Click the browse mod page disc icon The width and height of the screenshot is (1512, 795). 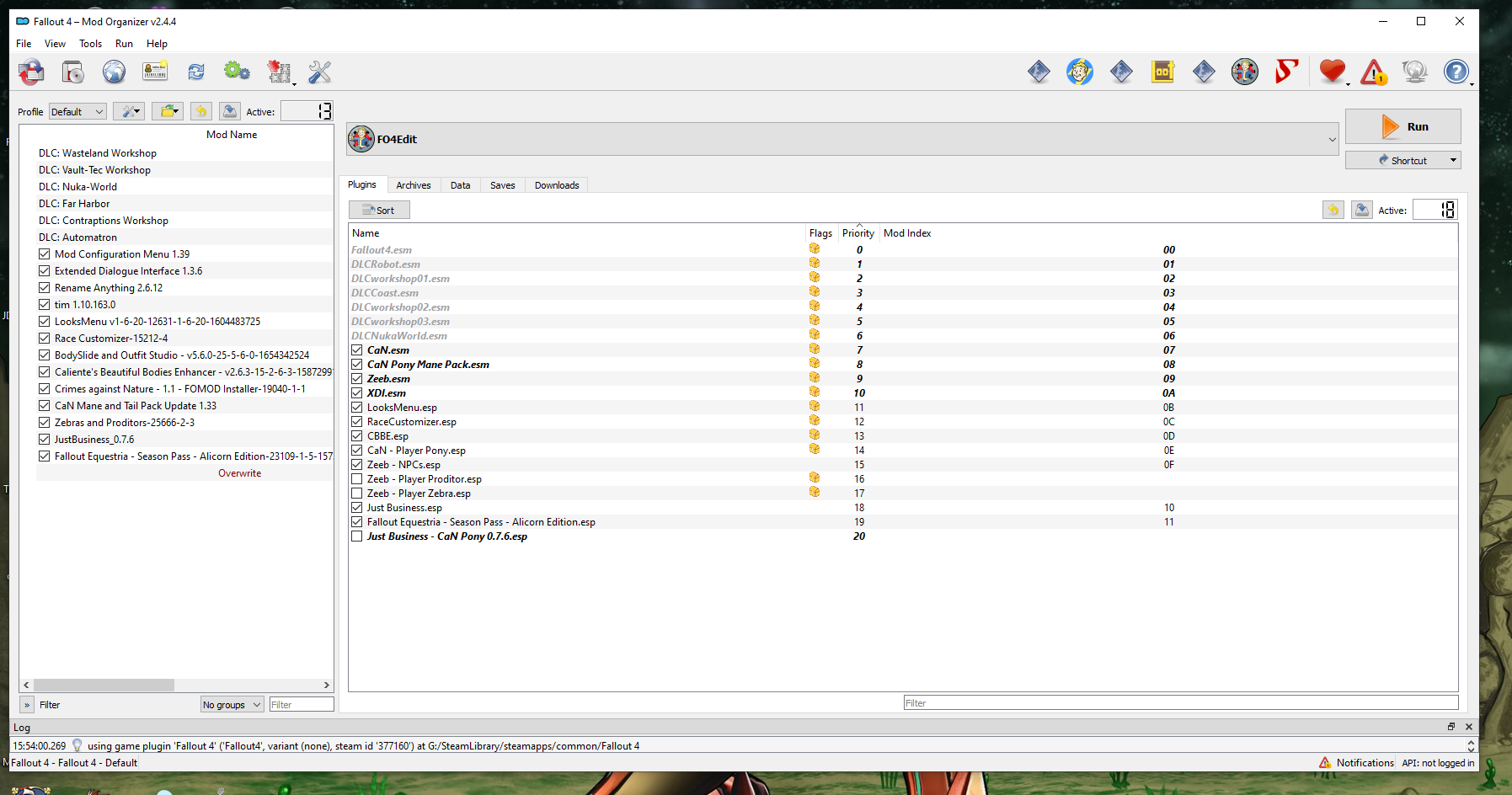[73, 72]
